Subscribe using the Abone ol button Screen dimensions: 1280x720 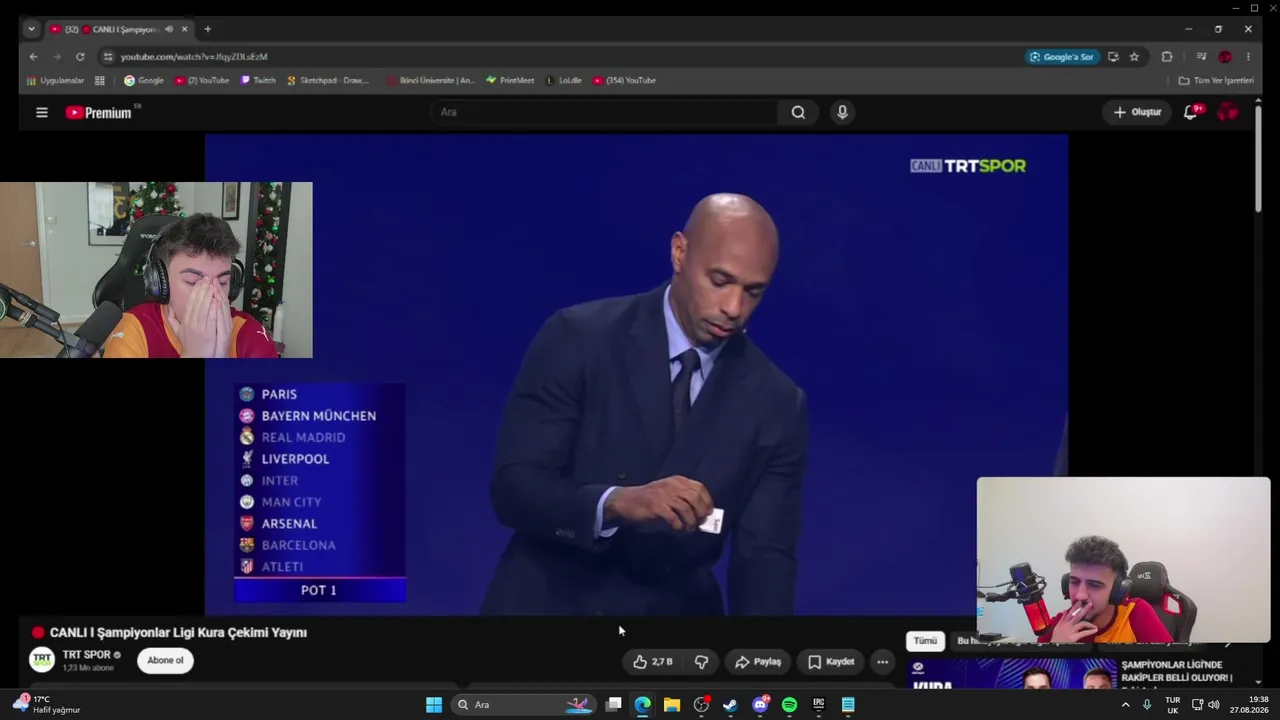(165, 660)
